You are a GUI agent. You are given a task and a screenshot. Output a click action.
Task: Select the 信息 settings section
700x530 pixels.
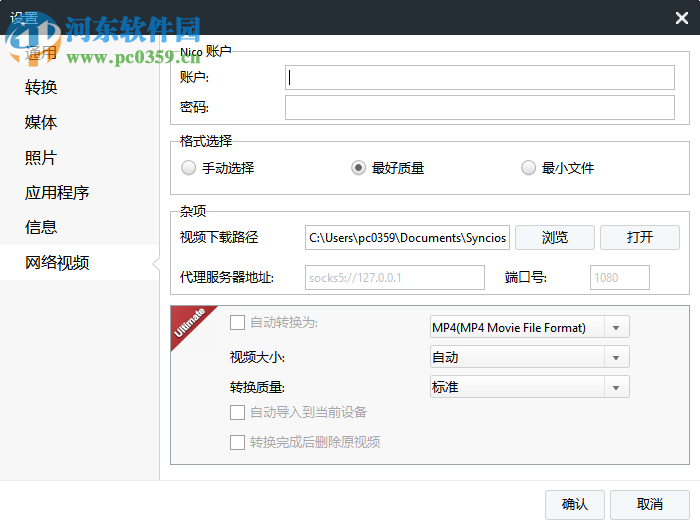(41, 227)
